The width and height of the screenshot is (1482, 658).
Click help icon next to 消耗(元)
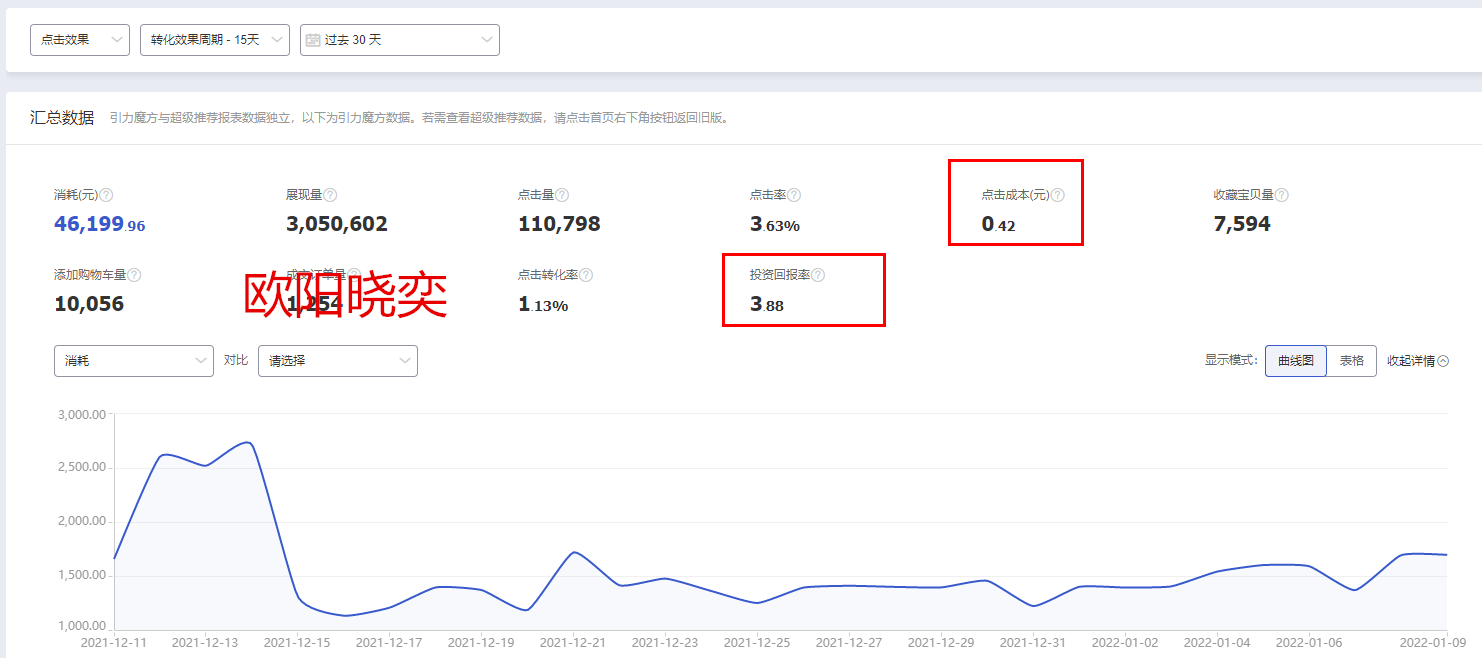pos(106,196)
